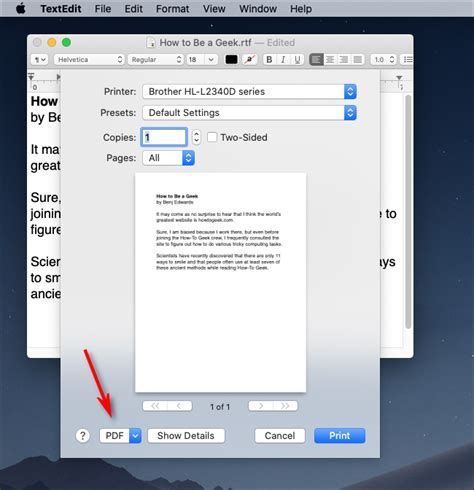Click the Show Details button
The image size is (474, 490).
pyautogui.click(x=186, y=436)
